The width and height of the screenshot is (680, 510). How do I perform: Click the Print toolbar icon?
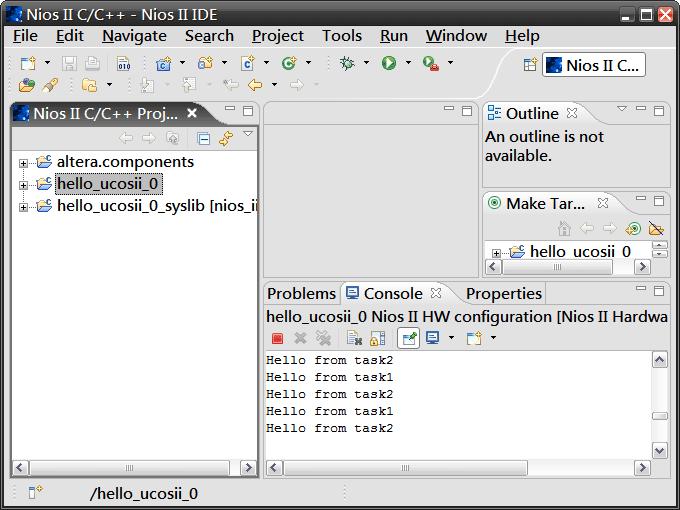point(92,63)
